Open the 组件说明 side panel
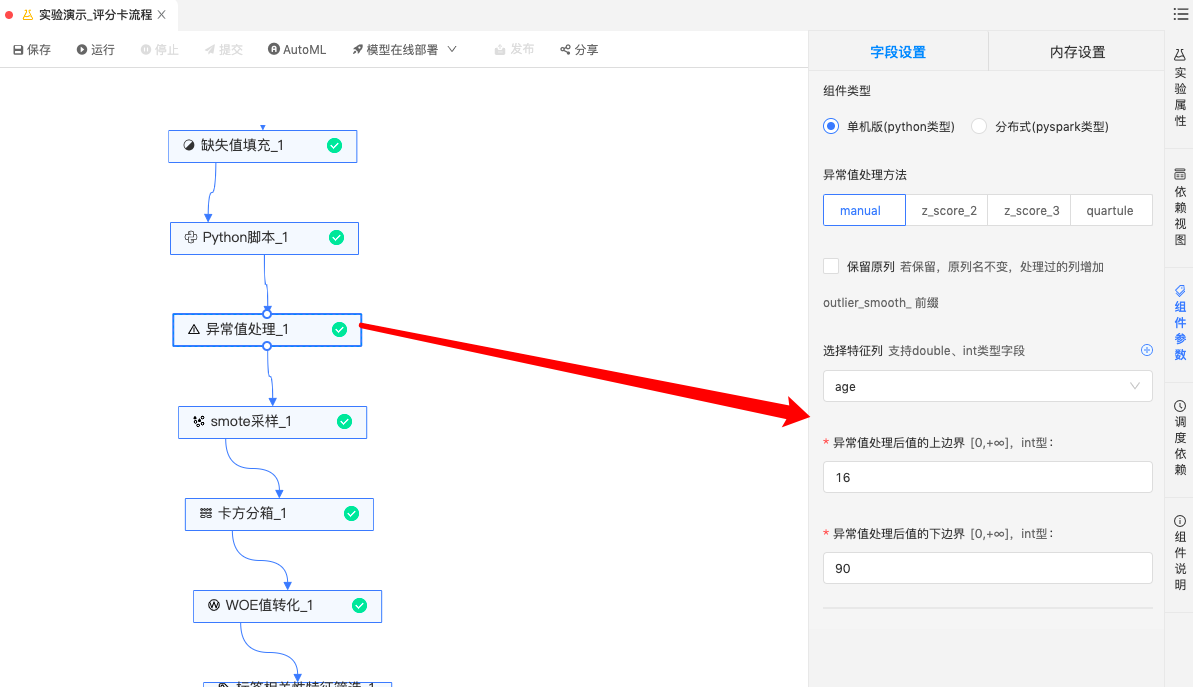Viewport: 1193px width, 687px height. 1179,553
